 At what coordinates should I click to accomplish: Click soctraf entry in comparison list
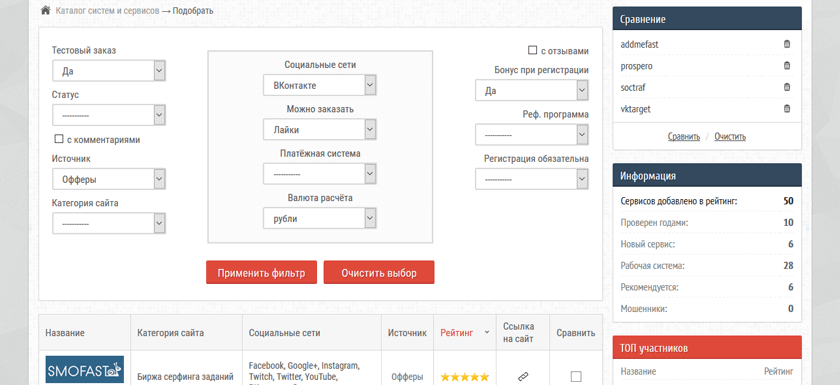[632, 87]
